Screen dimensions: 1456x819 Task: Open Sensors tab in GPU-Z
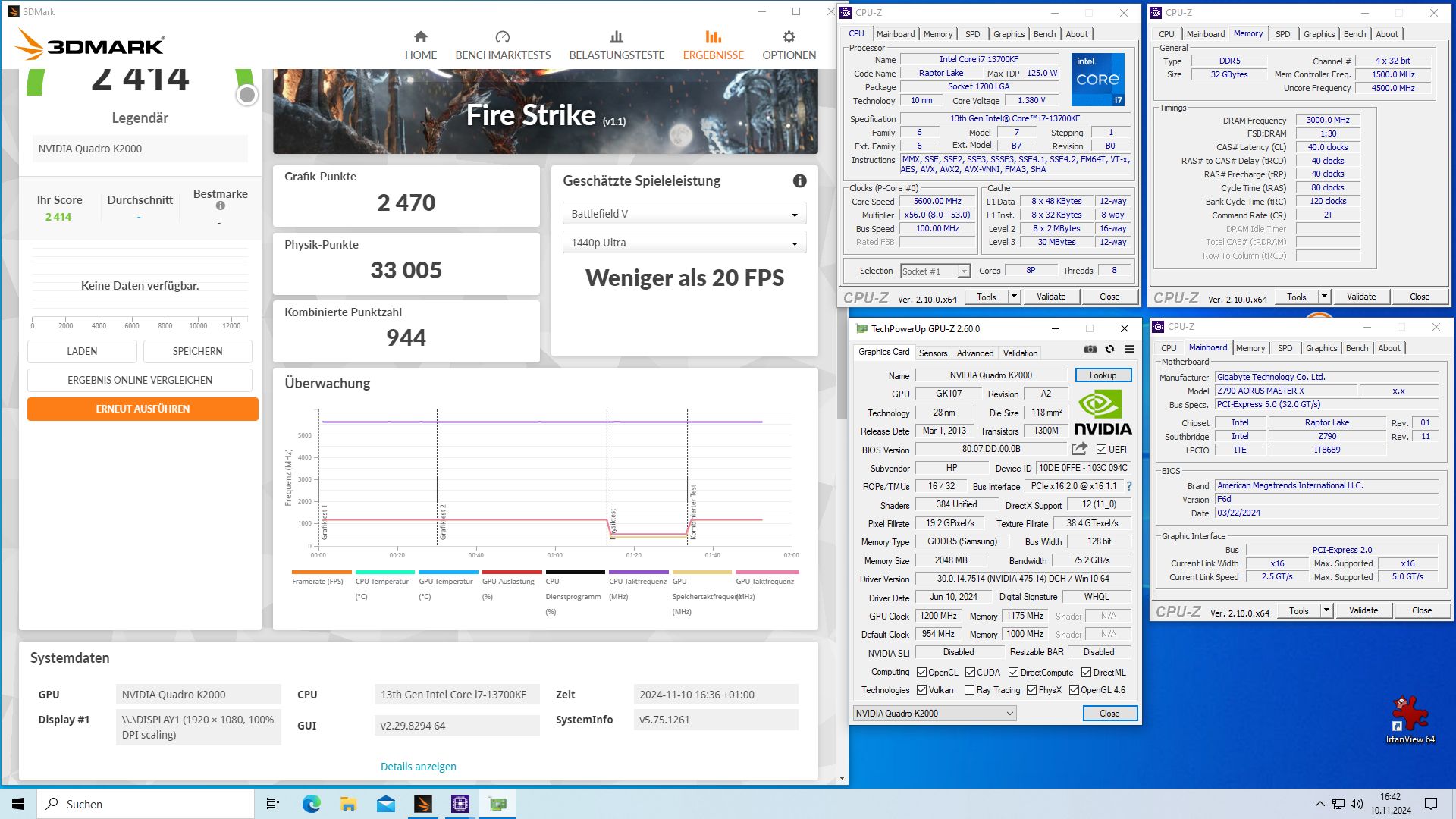coord(933,353)
